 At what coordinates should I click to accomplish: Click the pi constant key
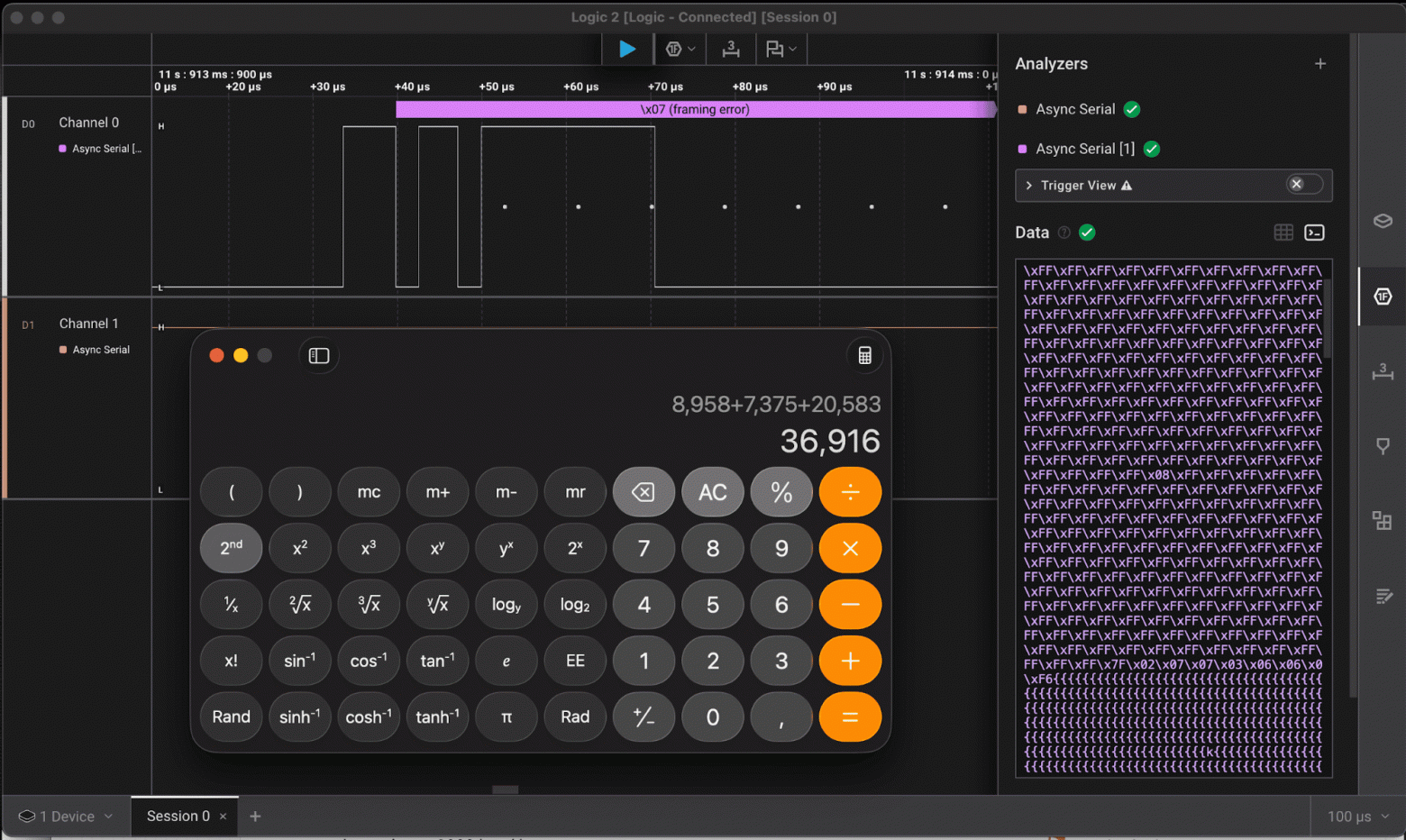pyautogui.click(x=507, y=717)
